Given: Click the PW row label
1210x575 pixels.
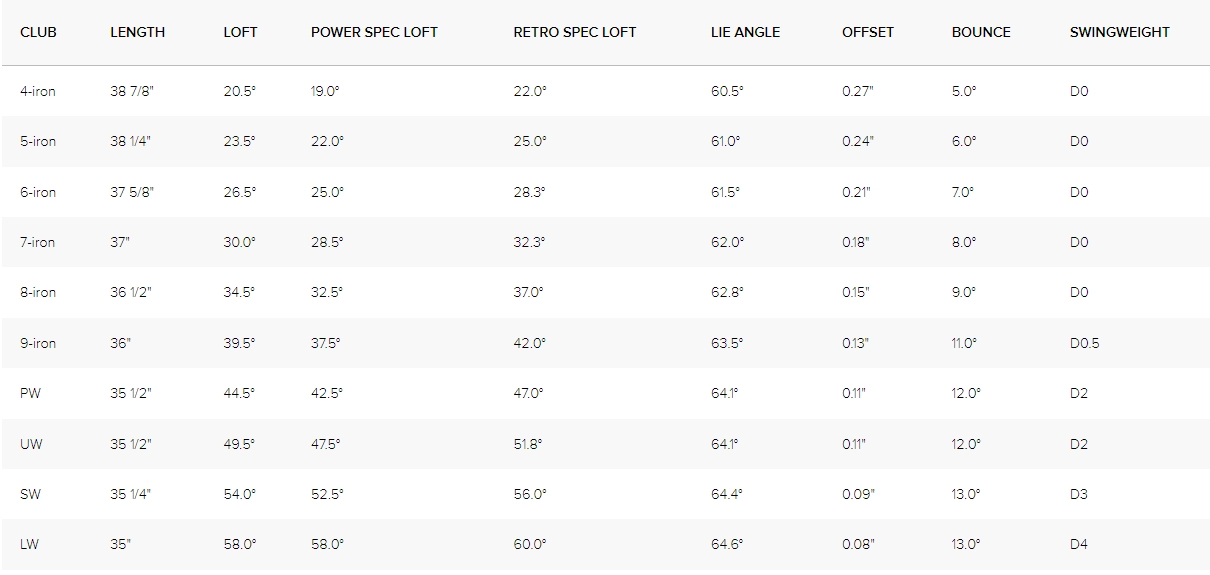Looking at the screenshot, I should pyautogui.click(x=30, y=394).
